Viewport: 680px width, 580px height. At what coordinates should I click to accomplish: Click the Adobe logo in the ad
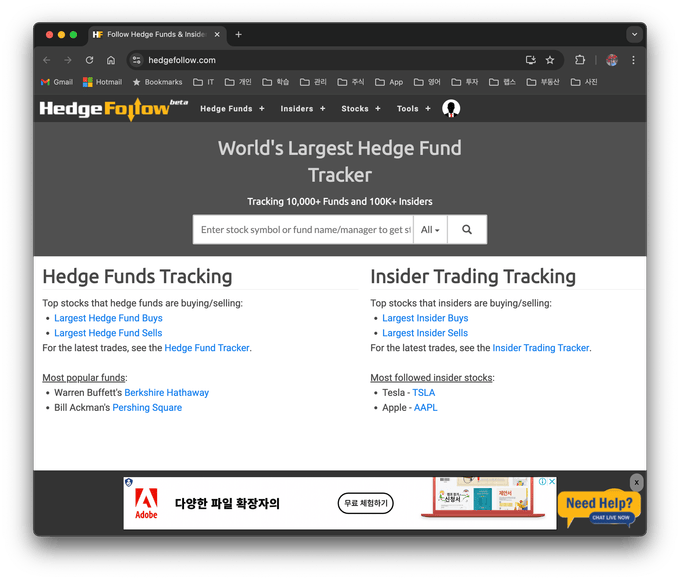tap(146, 503)
